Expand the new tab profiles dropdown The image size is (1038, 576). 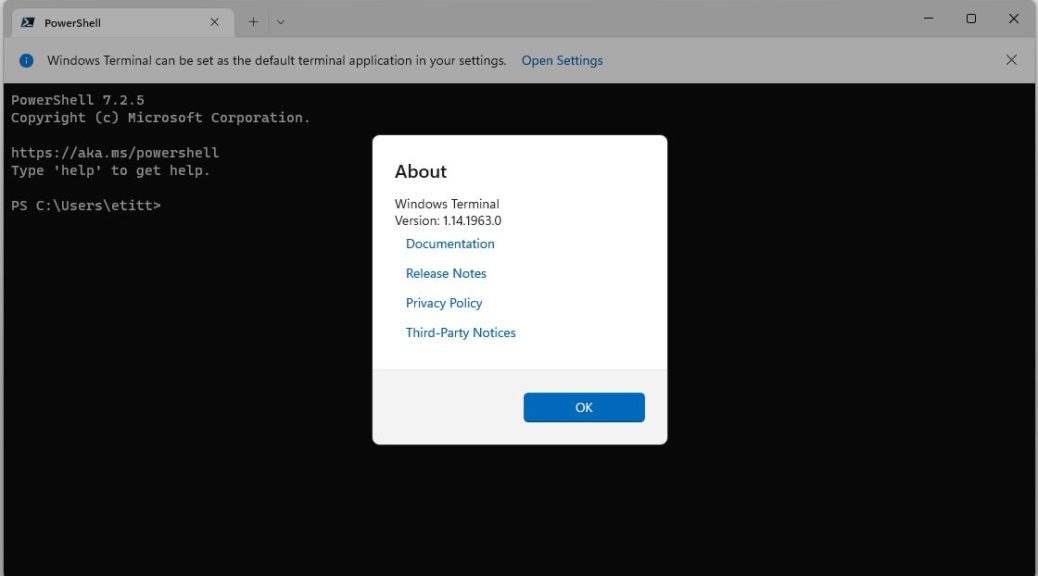281,22
